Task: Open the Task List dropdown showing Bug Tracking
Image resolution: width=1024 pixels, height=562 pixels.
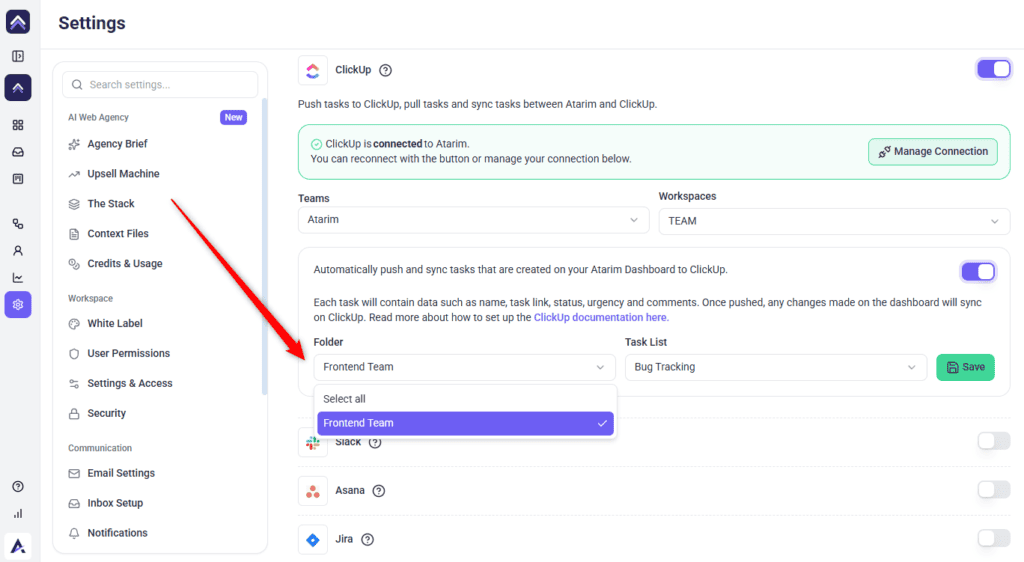Action: click(x=776, y=367)
